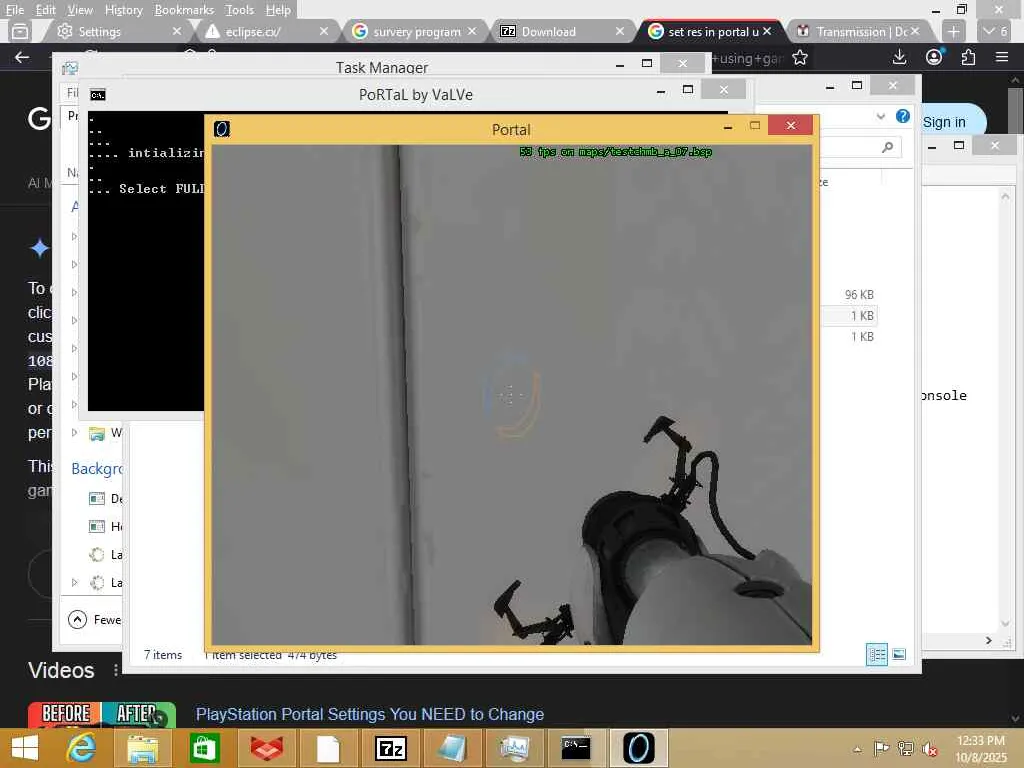Switch to the Transmission browser tab
The image size is (1024, 768).
click(x=857, y=31)
